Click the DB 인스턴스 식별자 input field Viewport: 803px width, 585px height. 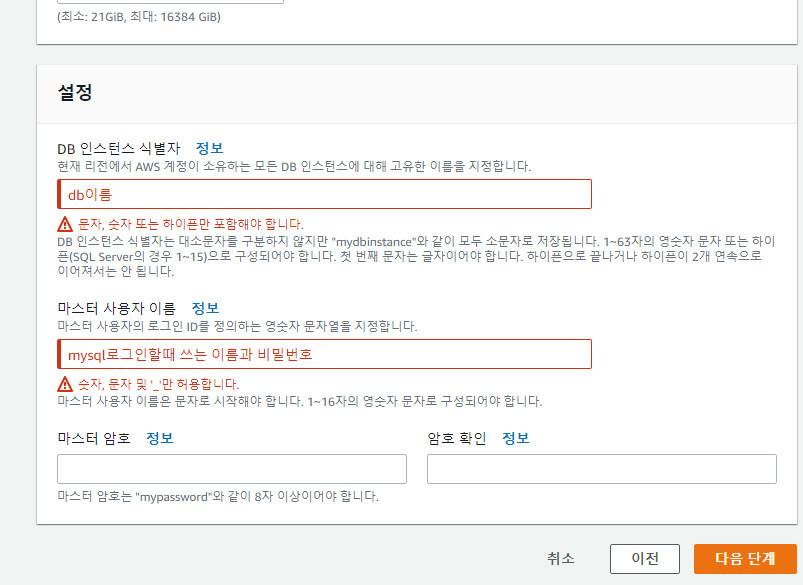pyautogui.click(x=325, y=194)
